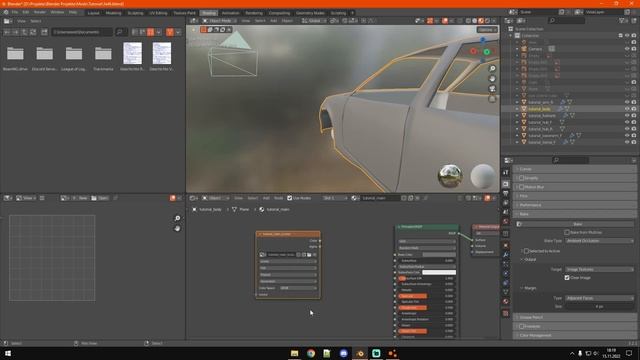Image resolution: width=640 pixels, height=360 pixels.
Task: Uncheck the Clear Image checkbox
Action: (x=567, y=278)
